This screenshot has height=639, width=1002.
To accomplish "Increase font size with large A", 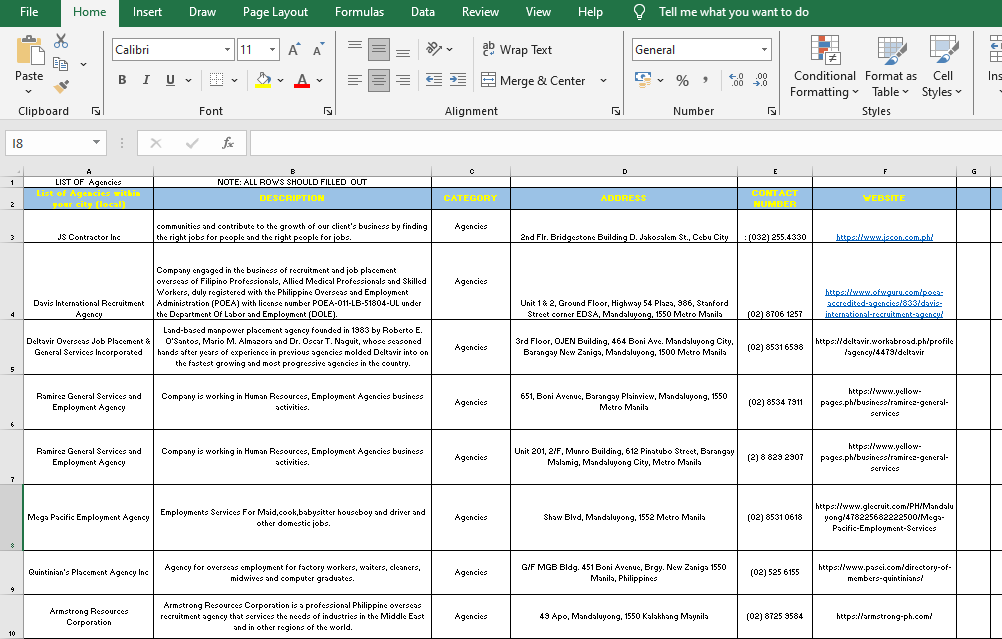I will tap(294, 50).
